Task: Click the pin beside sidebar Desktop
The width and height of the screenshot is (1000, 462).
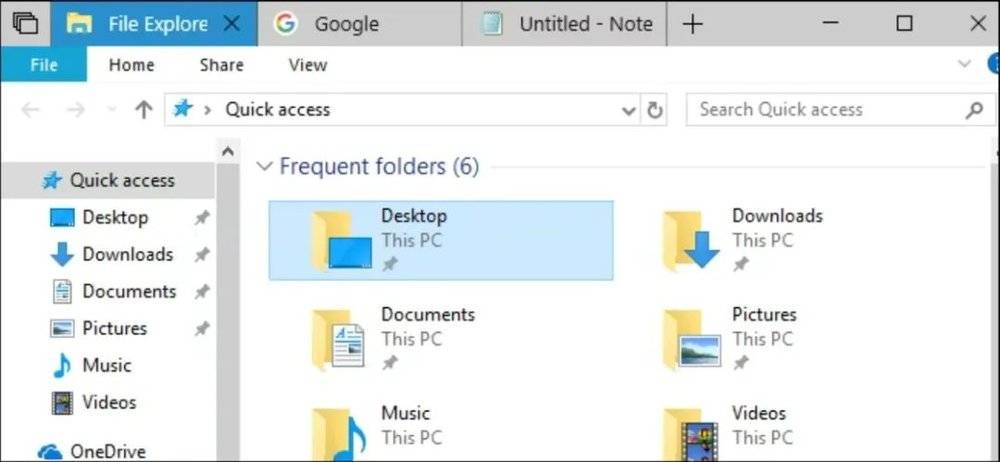Action: pos(202,218)
